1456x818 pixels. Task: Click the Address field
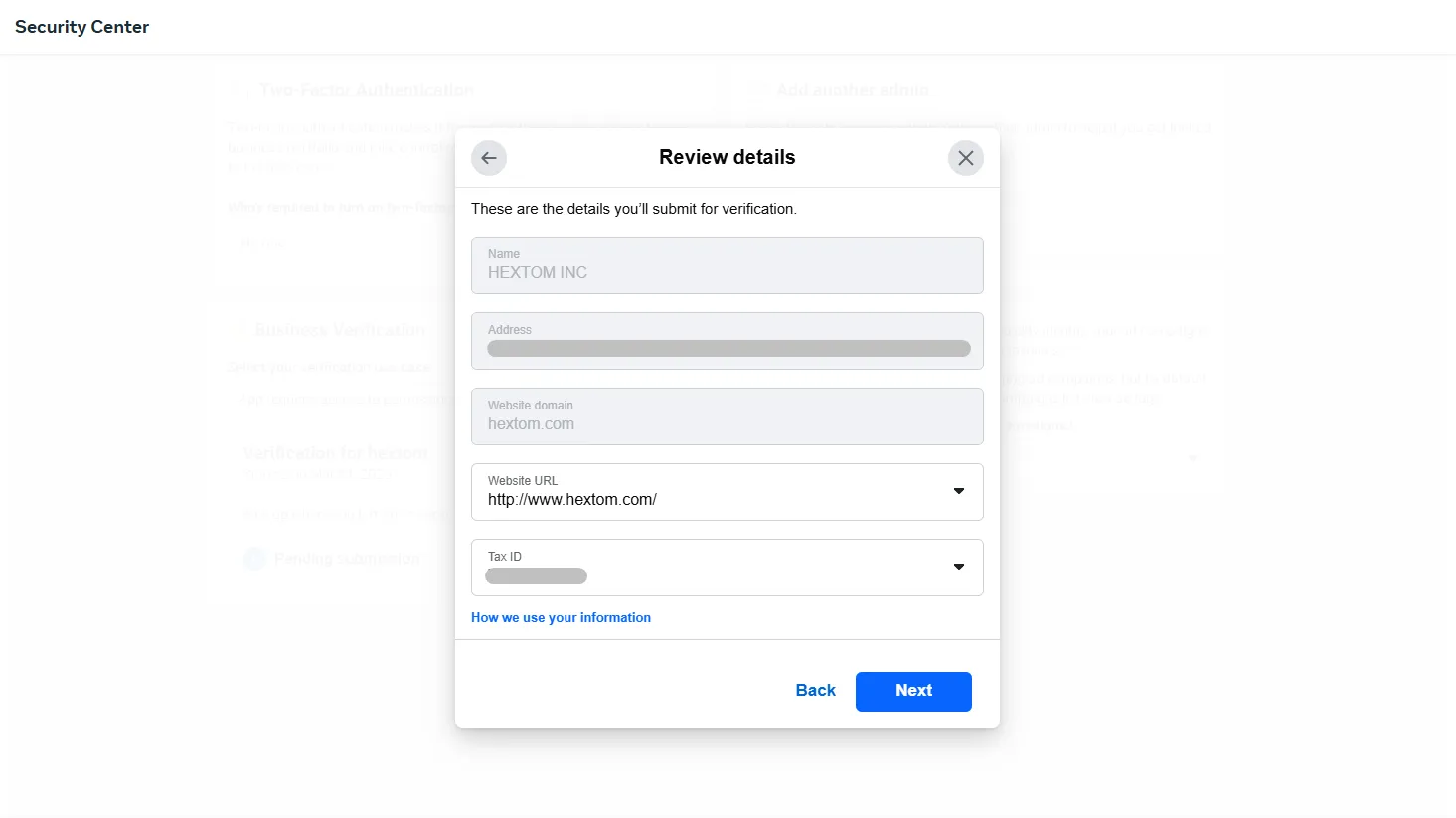[x=728, y=341]
